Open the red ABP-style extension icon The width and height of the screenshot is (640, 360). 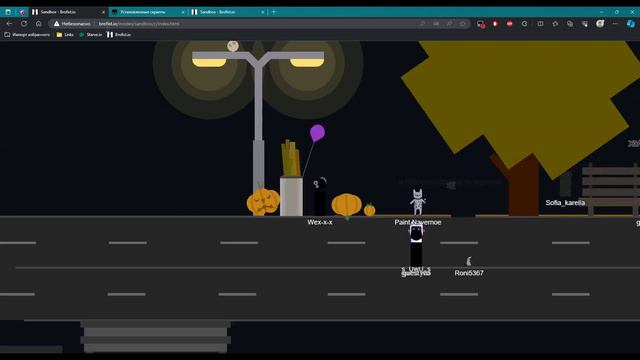click(x=509, y=24)
